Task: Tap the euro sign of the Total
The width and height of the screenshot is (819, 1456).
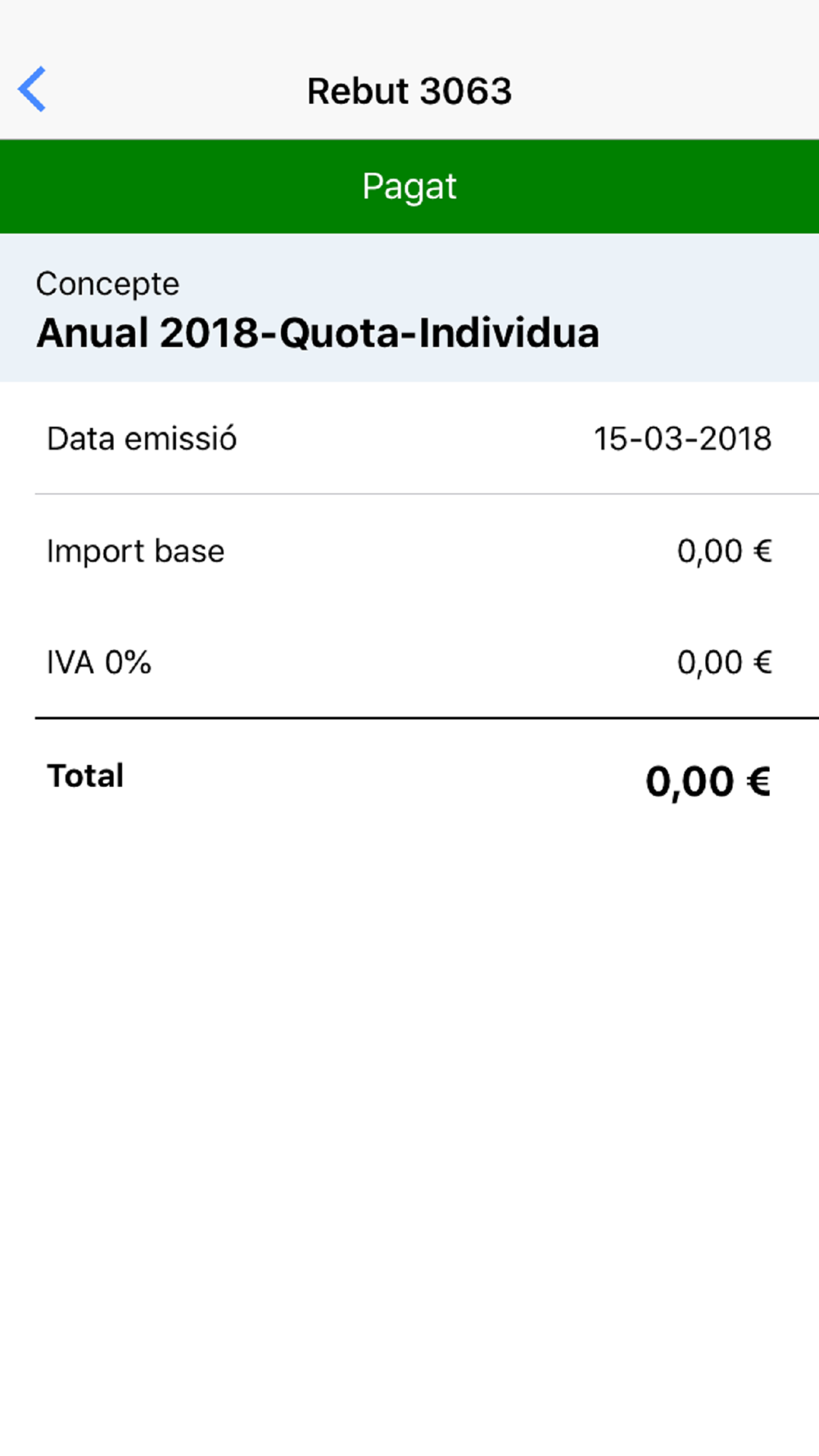Action: [758, 781]
